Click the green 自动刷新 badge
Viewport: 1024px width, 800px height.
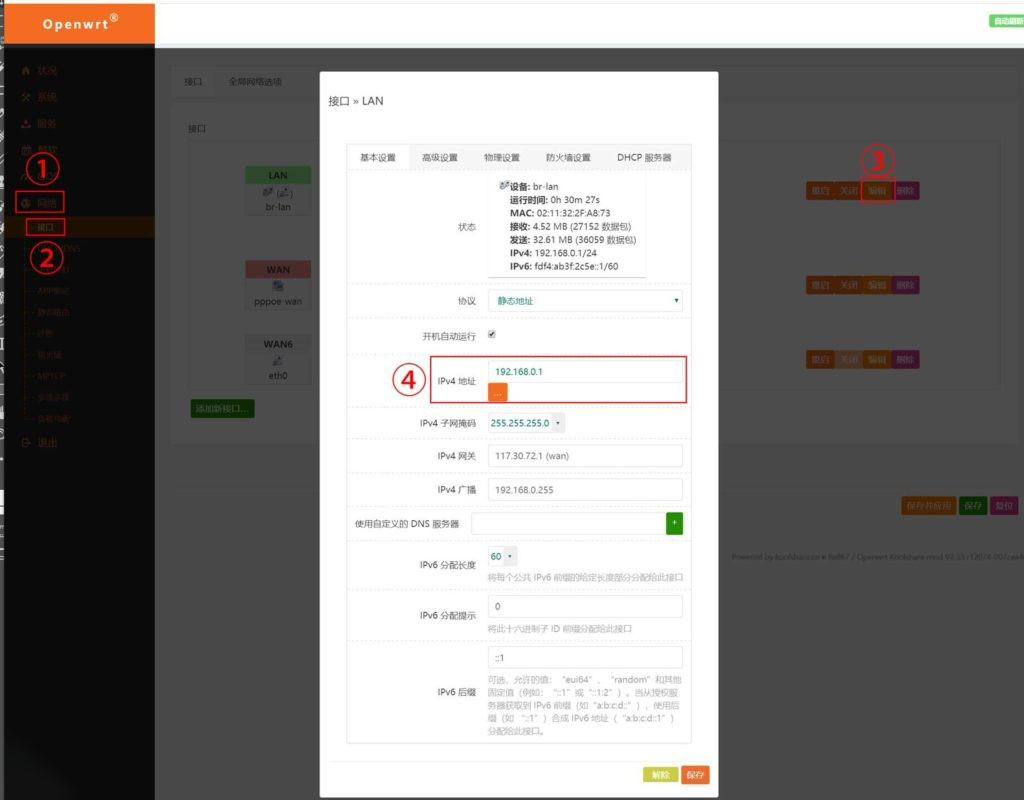[1006, 21]
